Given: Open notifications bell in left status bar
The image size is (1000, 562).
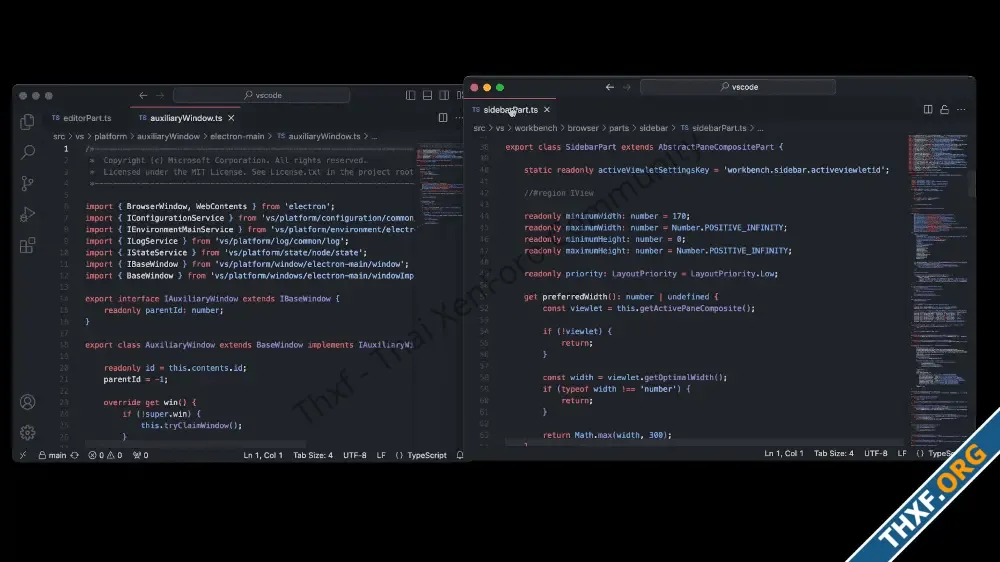Looking at the screenshot, I should [x=460, y=455].
